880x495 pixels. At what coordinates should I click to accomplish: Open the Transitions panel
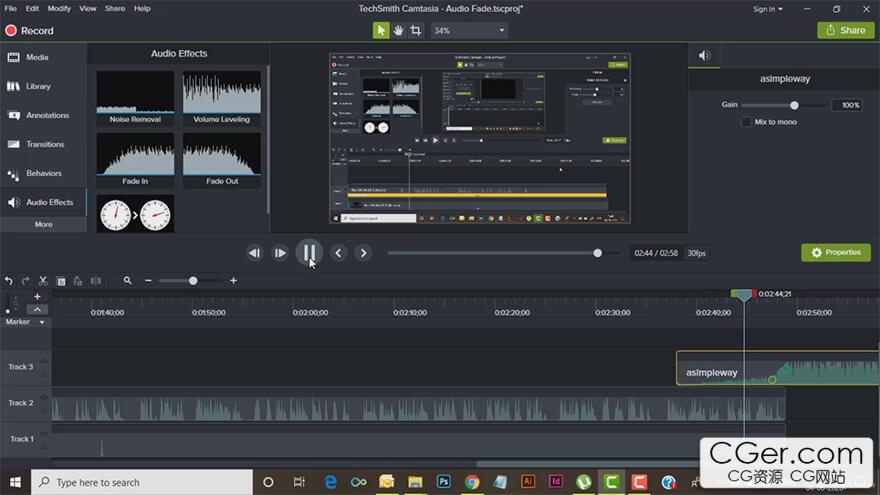pos(43,144)
